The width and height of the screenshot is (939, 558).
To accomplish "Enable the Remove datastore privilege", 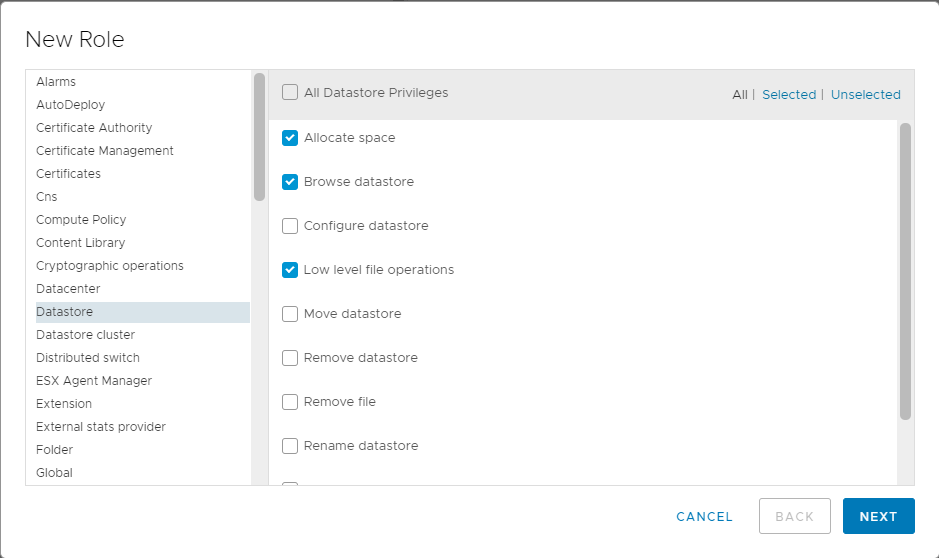I will click(x=290, y=358).
